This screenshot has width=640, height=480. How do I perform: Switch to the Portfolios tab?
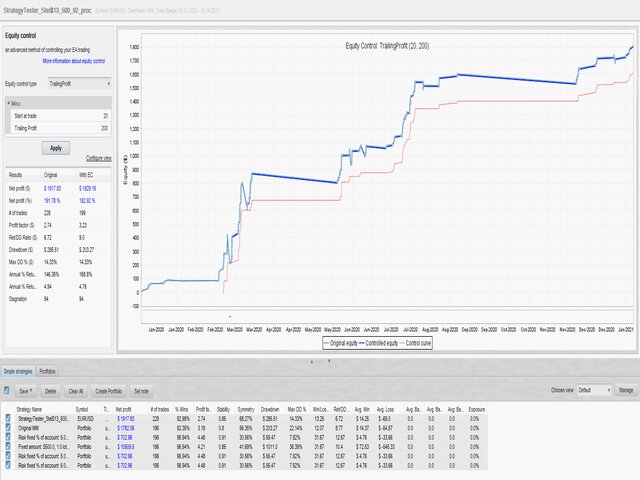[47, 371]
